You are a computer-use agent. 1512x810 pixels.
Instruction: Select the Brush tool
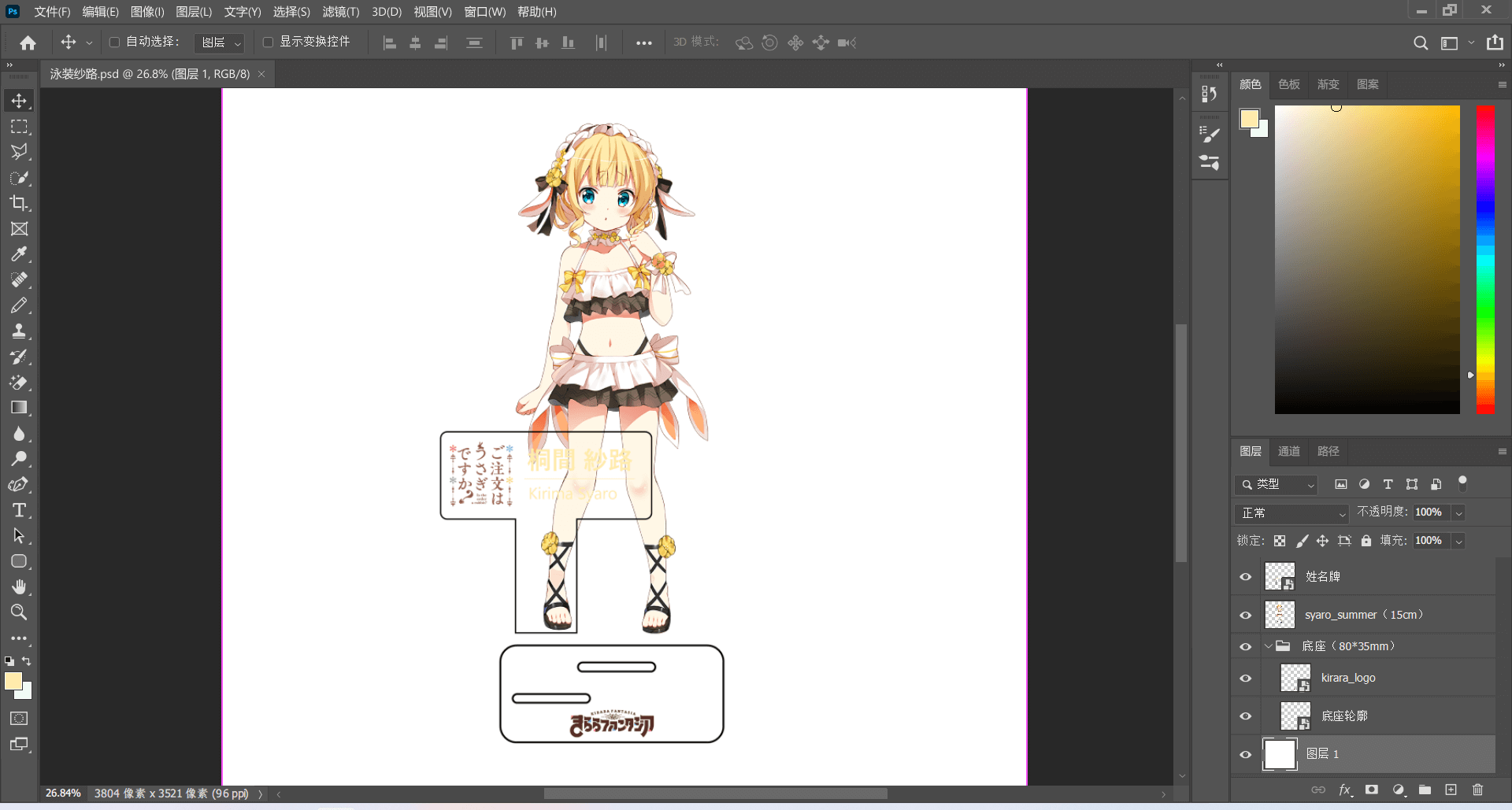(x=19, y=305)
